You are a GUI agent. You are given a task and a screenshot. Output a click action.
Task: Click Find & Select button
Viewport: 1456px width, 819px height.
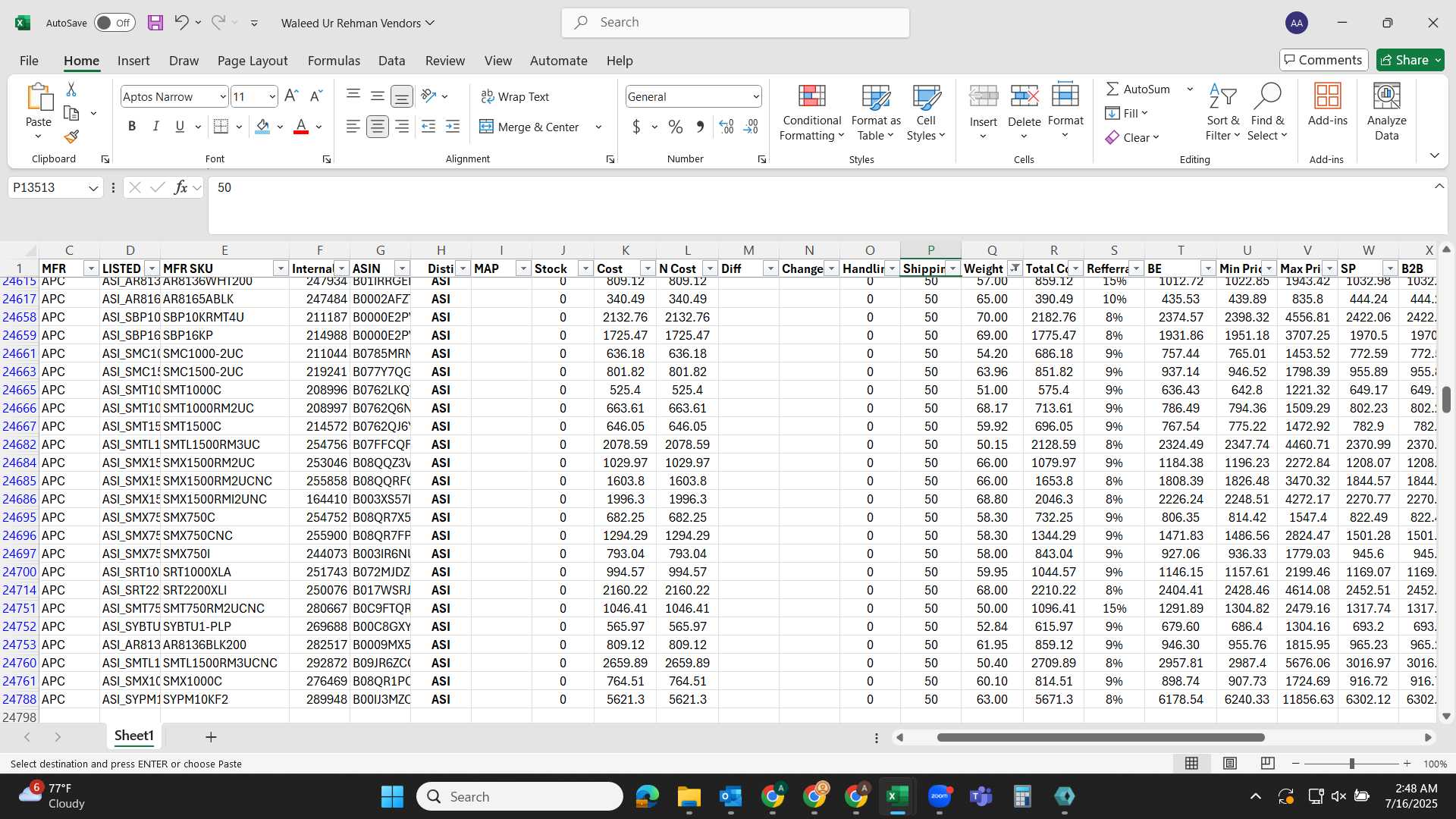(x=1268, y=112)
